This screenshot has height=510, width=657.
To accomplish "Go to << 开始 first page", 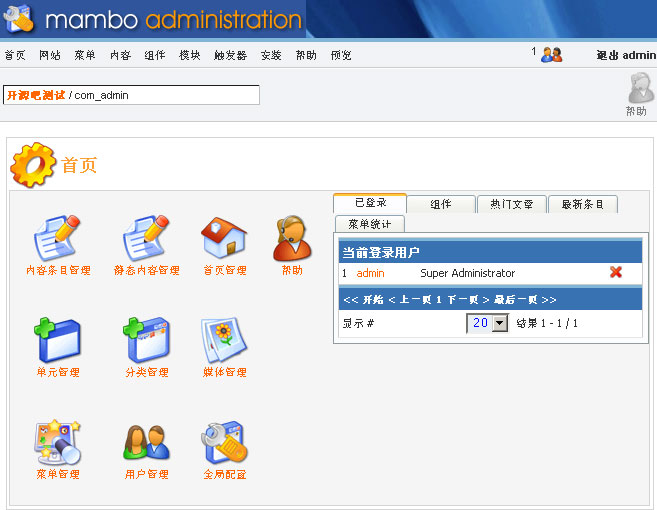I will [363, 300].
